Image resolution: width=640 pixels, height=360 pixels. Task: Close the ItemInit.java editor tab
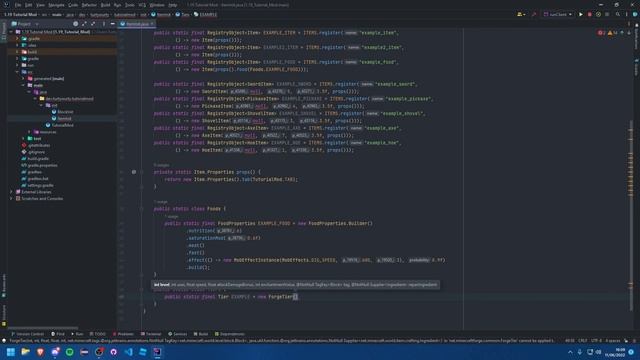152,24
